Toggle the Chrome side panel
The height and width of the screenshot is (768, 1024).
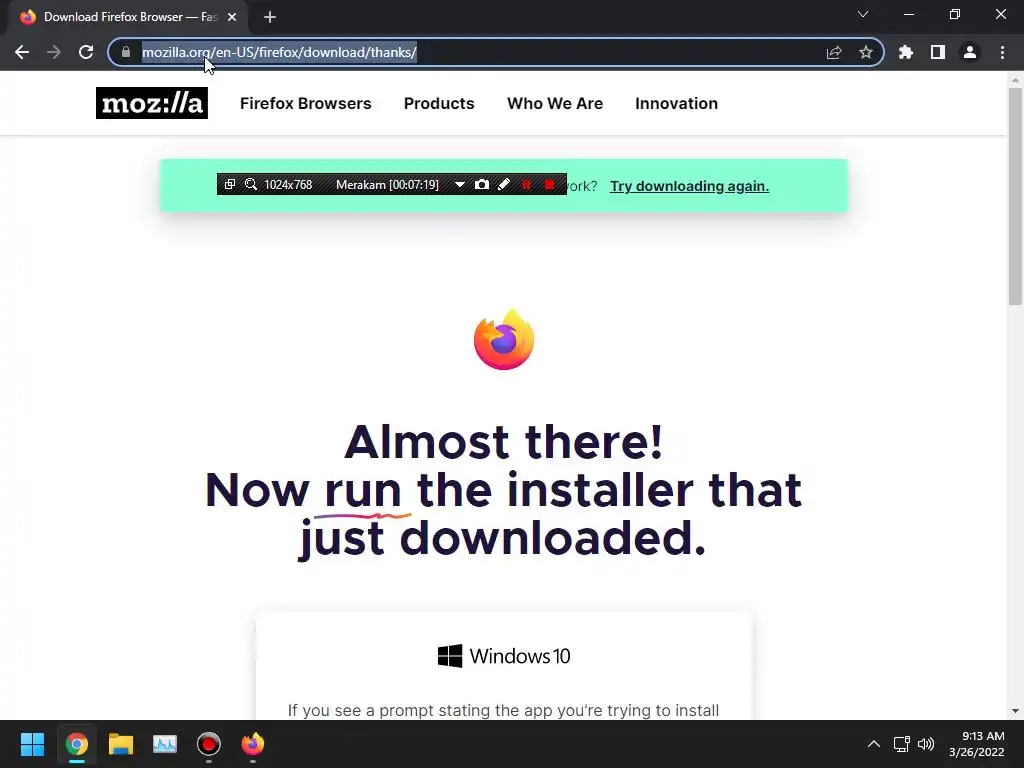click(x=938, y=52)
